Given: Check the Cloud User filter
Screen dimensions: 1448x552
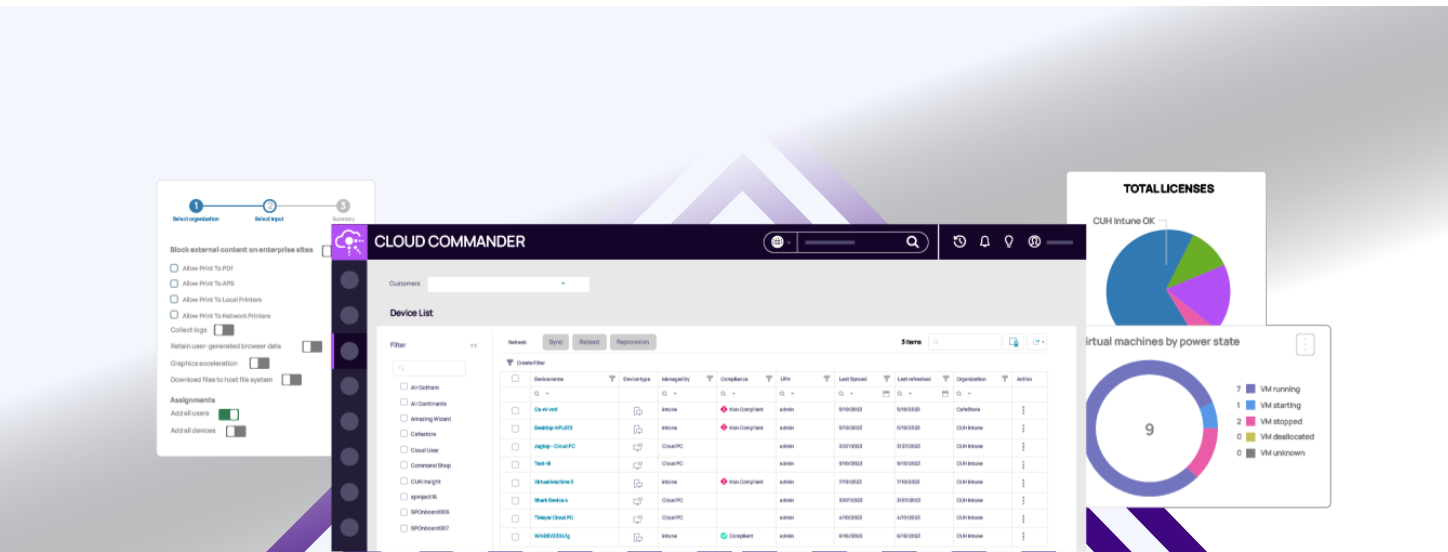Looking at the screenshot, I should [x=404, y=449].
